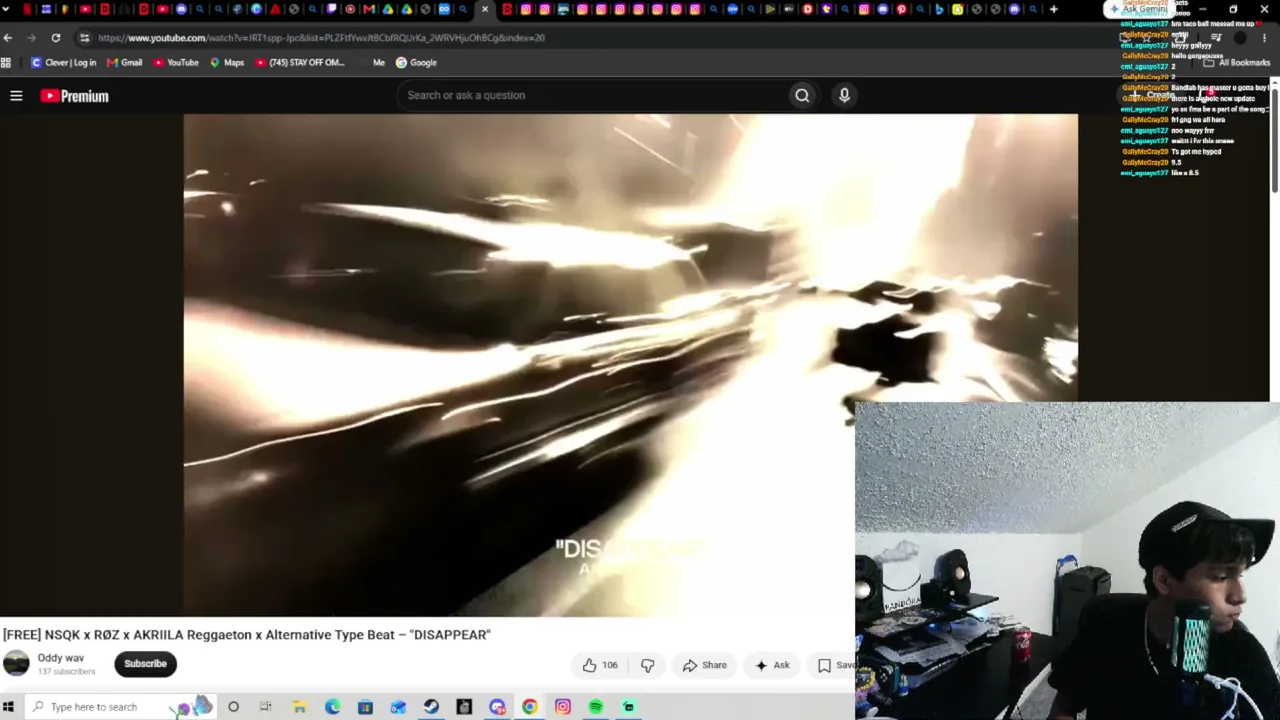Switch to the Pinterest tab
The image size is (1280, 720).
pos(901,9)
